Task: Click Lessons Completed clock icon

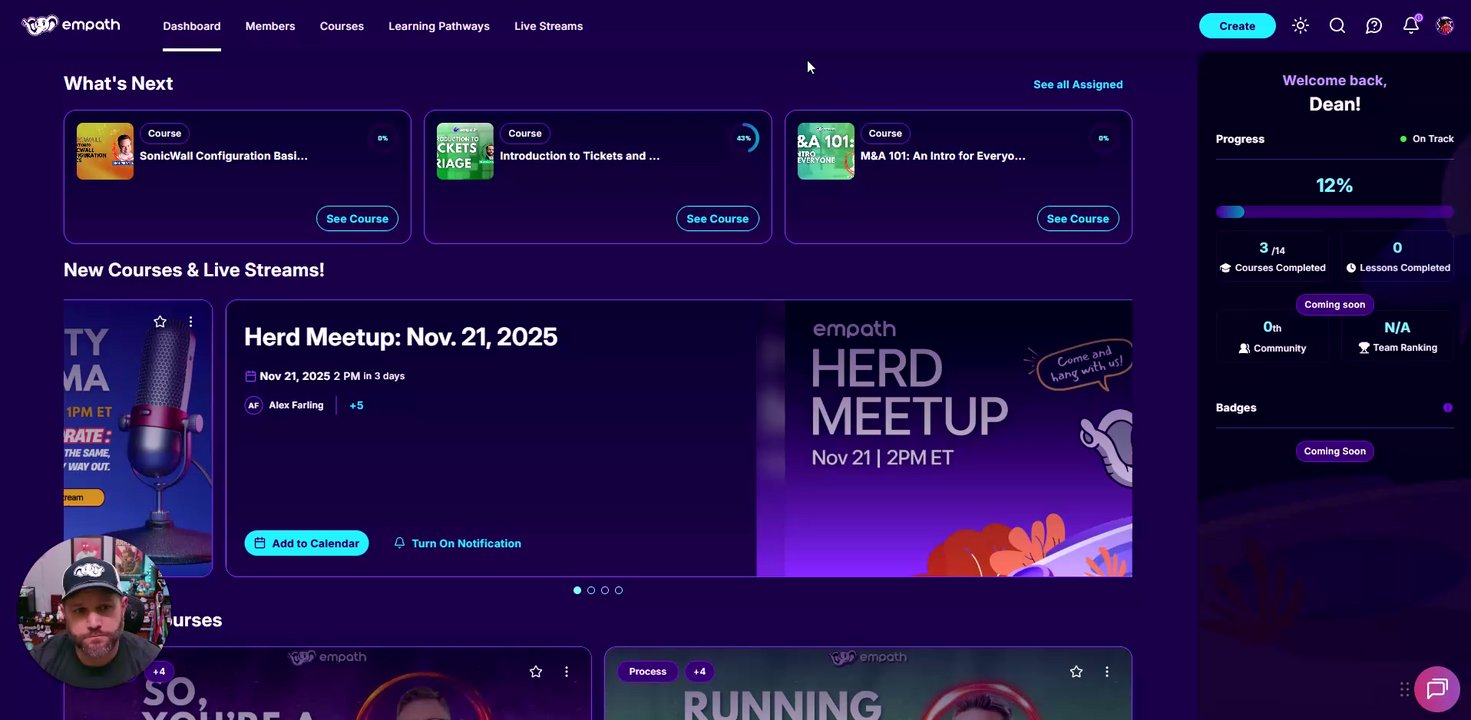Action: [1351, 268]
